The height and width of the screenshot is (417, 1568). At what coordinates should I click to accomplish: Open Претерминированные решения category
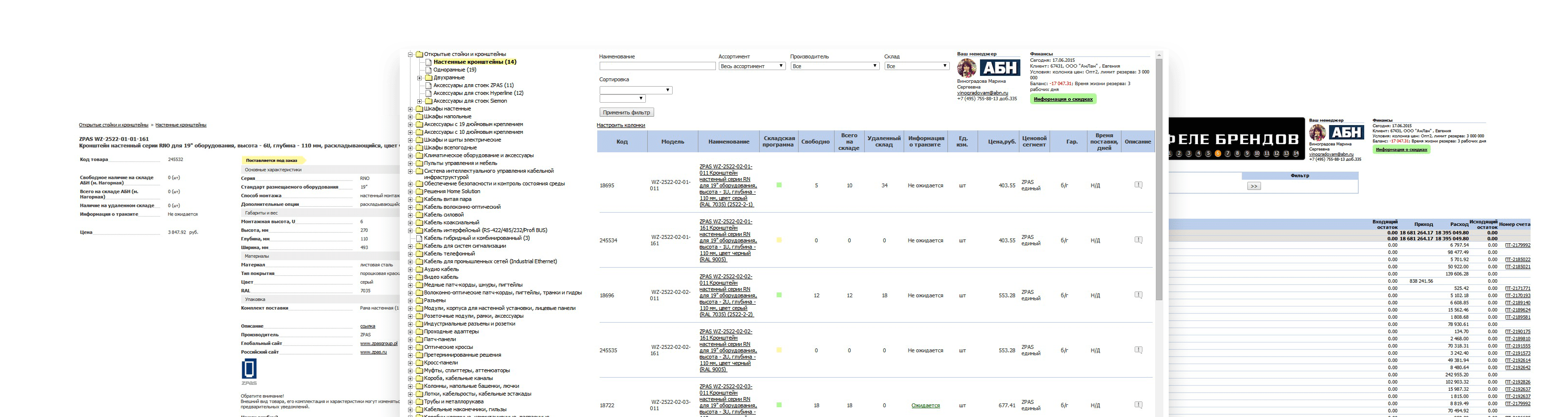(463, 355)
